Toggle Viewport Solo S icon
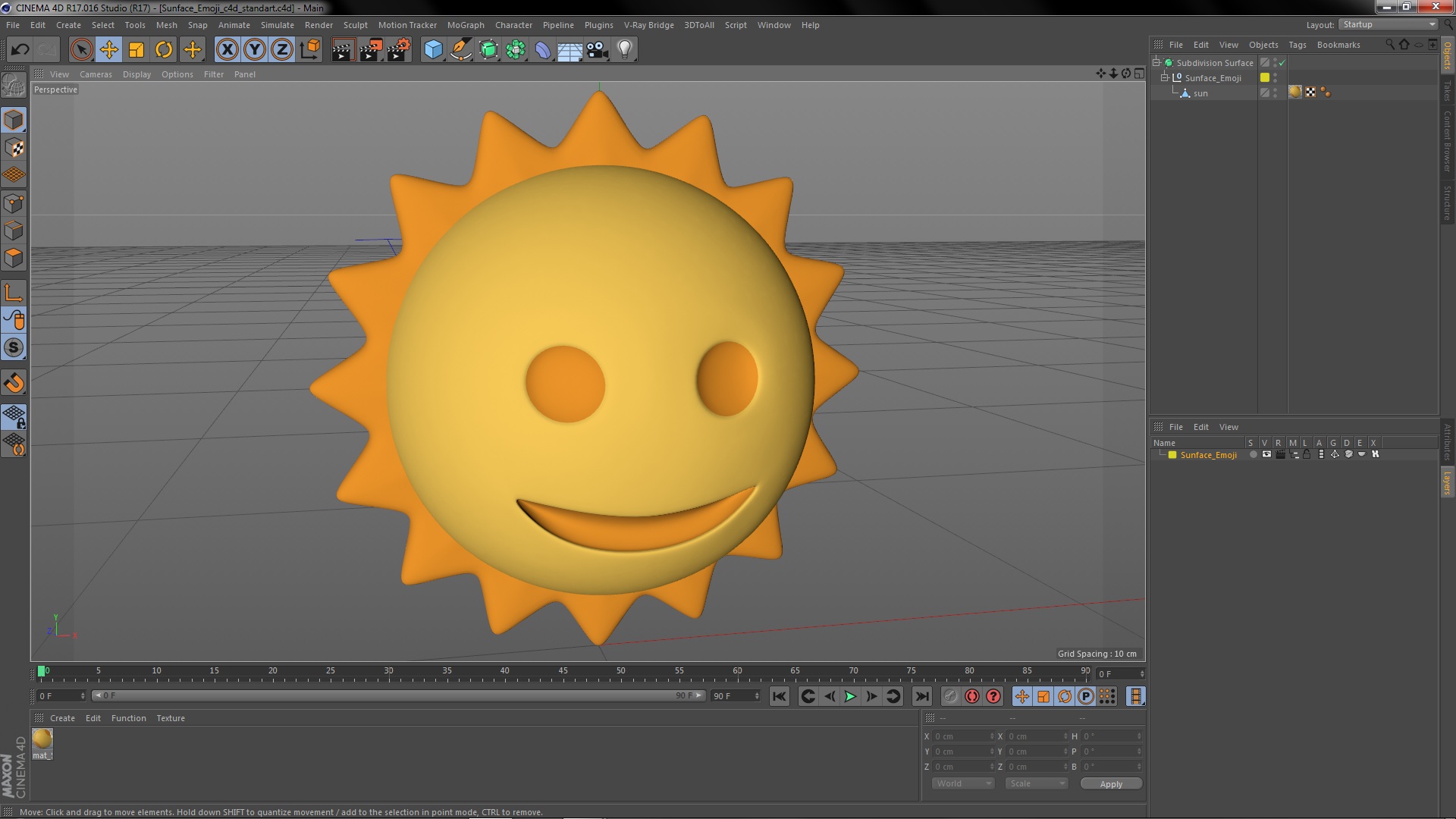This screenshot has width=1456, height=819. [x=14, y=348]
